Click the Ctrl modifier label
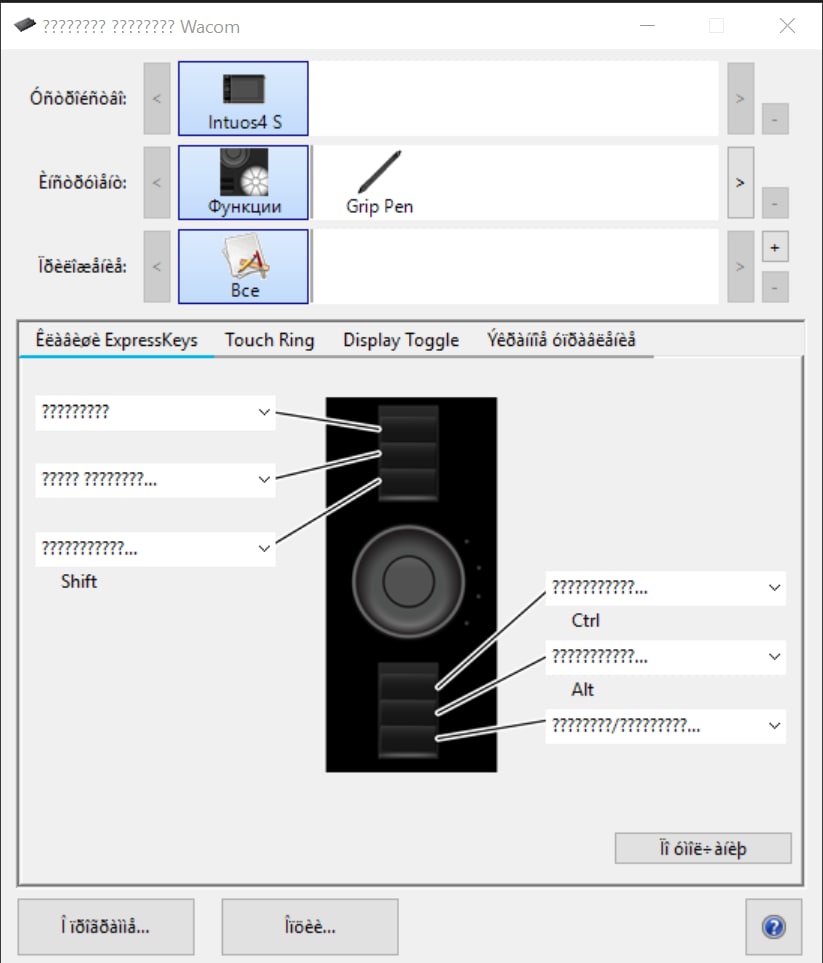Viewport: 823px width, 963px height. (x=585, y=620)
